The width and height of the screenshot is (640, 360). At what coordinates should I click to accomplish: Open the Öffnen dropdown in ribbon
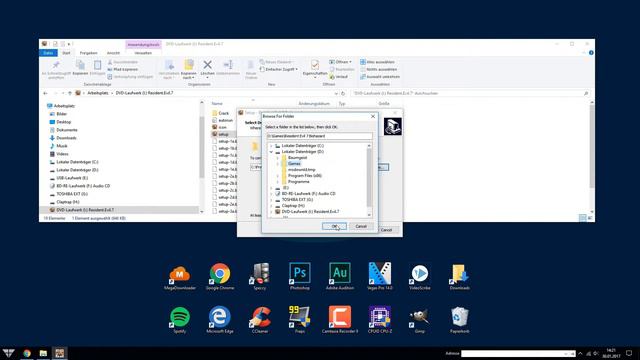340,62
